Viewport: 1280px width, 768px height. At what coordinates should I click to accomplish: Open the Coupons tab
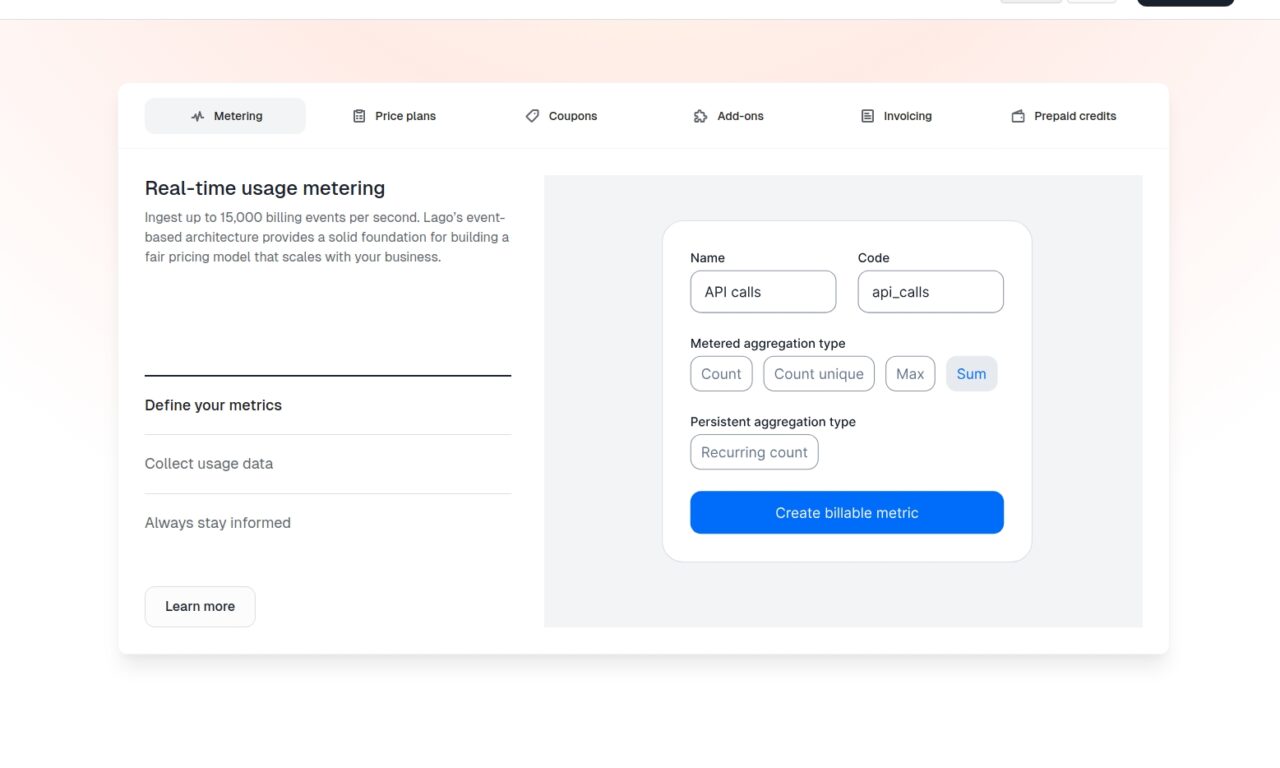[561, 116]
